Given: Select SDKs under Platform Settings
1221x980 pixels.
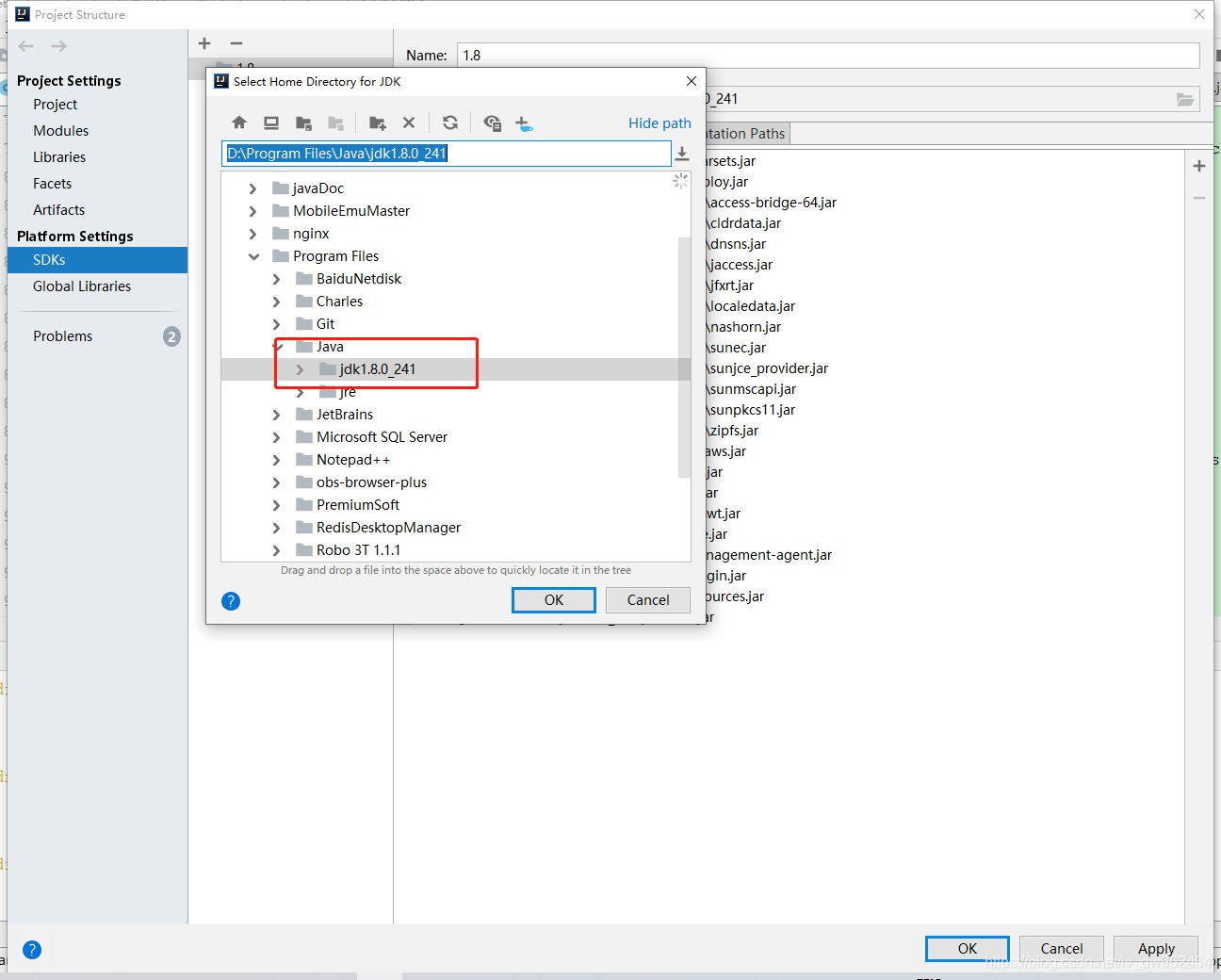Looking at the screenshot, I should 98,260.
